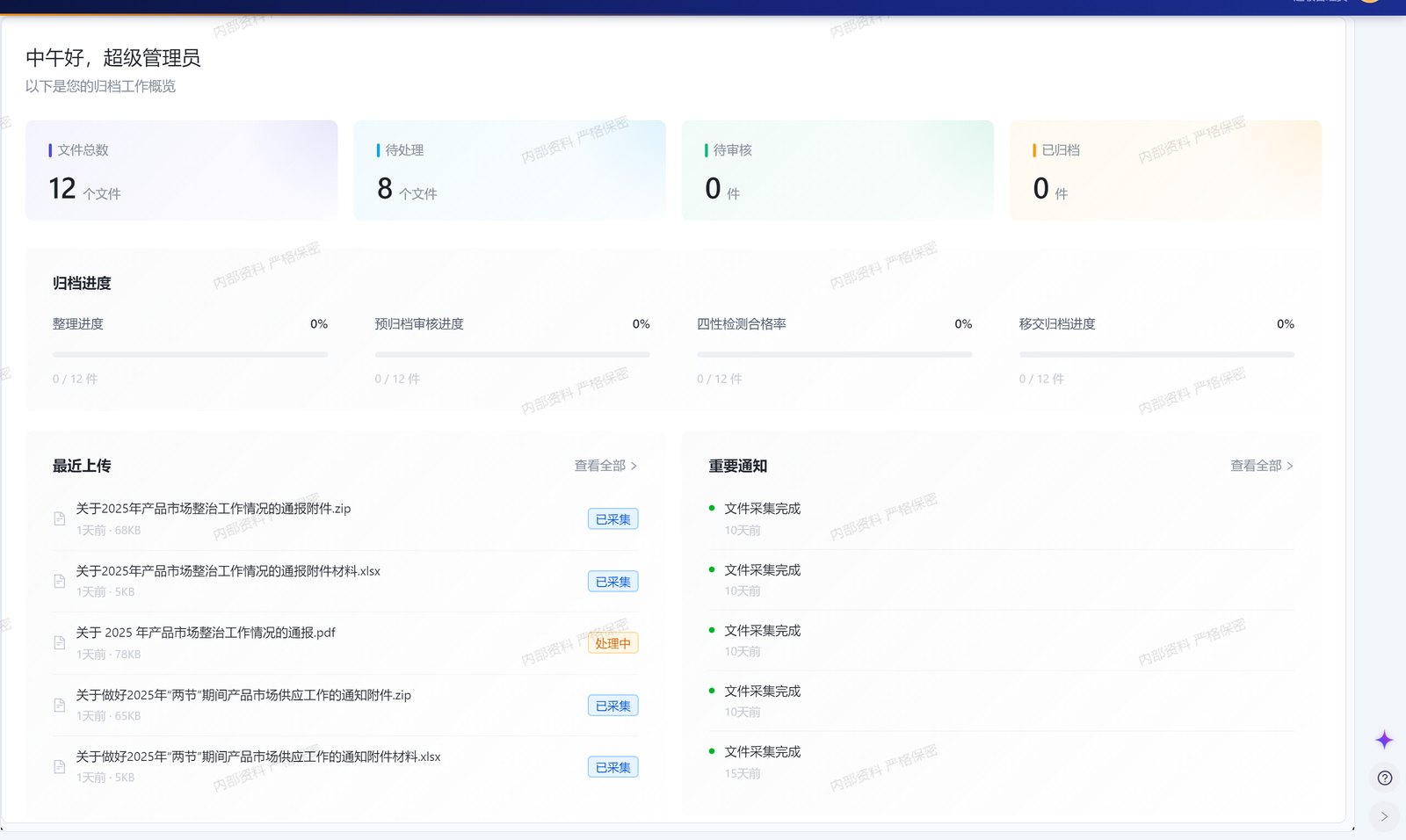This screenshot has height=840, width=1406.
Task: Click file icon for 通报附件.zip
Action: (60, 518)
